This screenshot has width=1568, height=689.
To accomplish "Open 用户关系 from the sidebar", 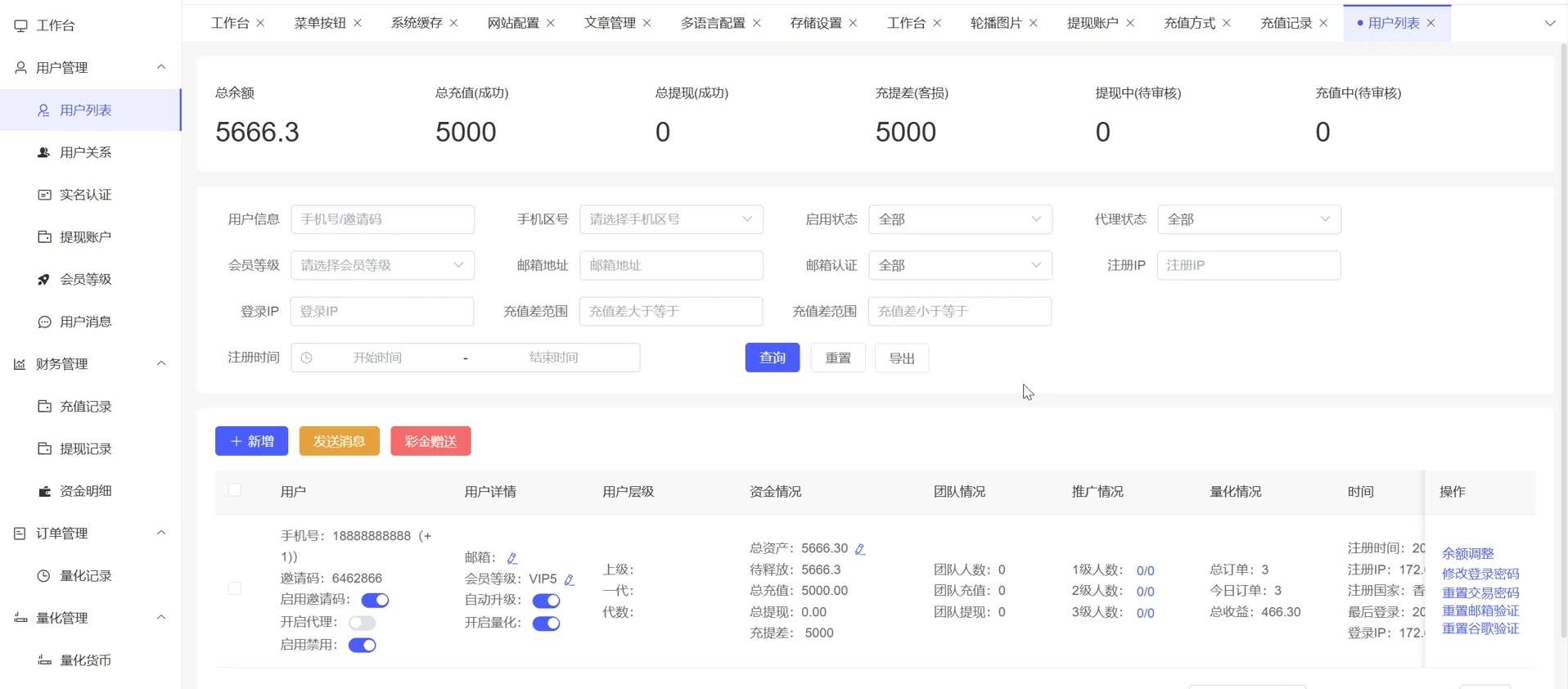I will [x=85, y=152].
